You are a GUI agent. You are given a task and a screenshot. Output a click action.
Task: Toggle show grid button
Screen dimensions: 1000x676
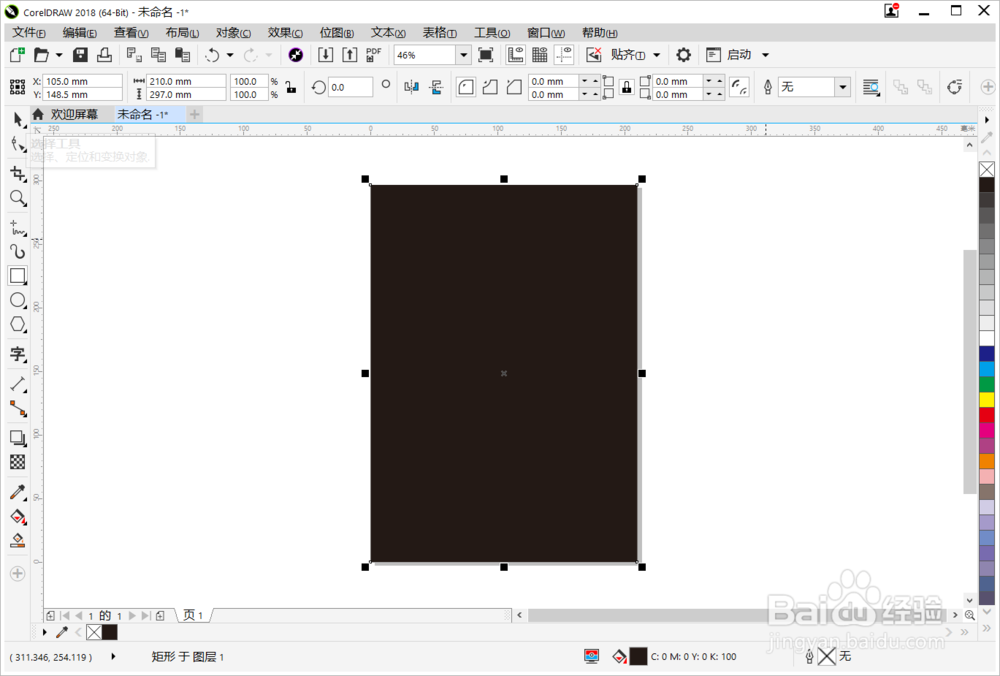click(540, 55)
